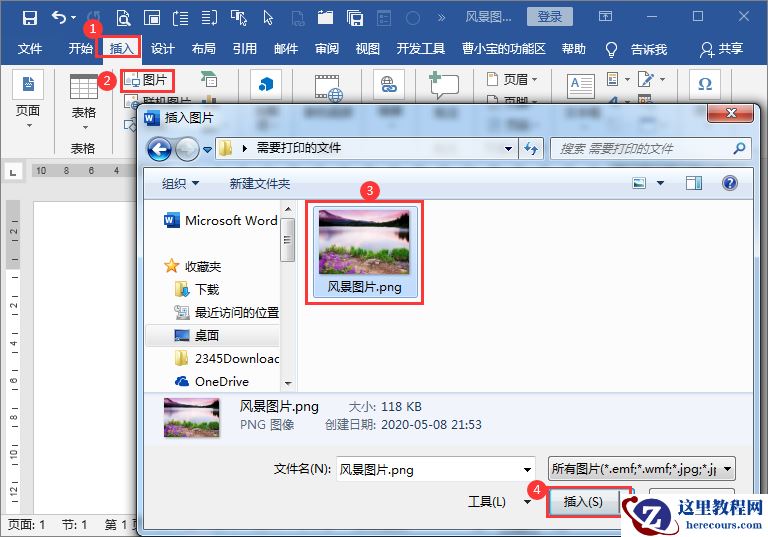Click the new comment bubble icon
The height and width of the screenshot is (537, 768).
point(443,85)
